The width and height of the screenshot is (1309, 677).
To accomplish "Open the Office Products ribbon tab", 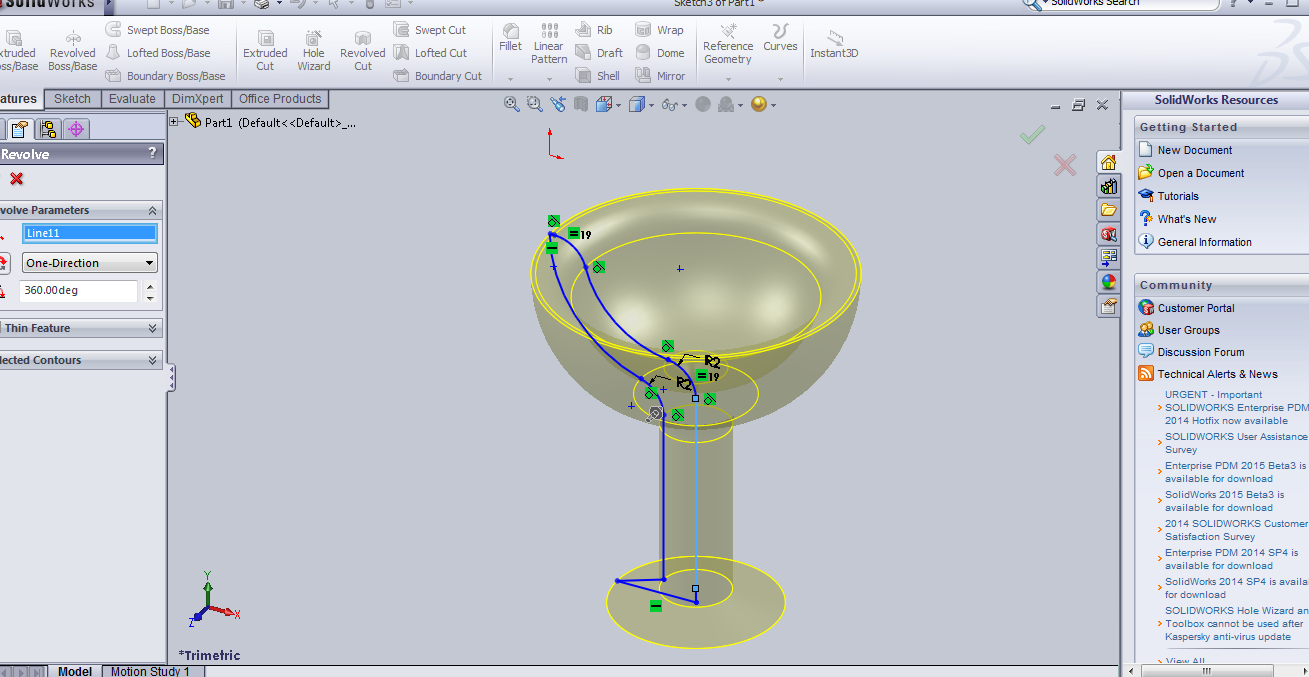I will pos(279,98).
